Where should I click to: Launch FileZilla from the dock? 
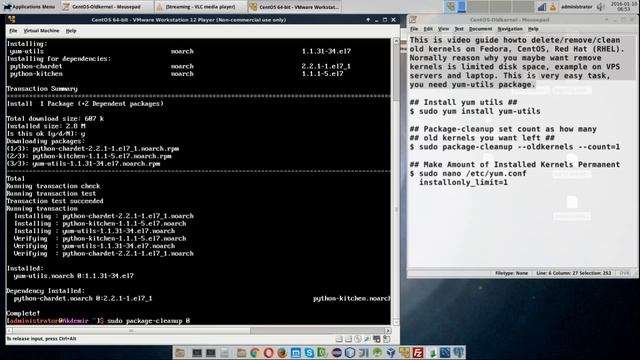418,353
